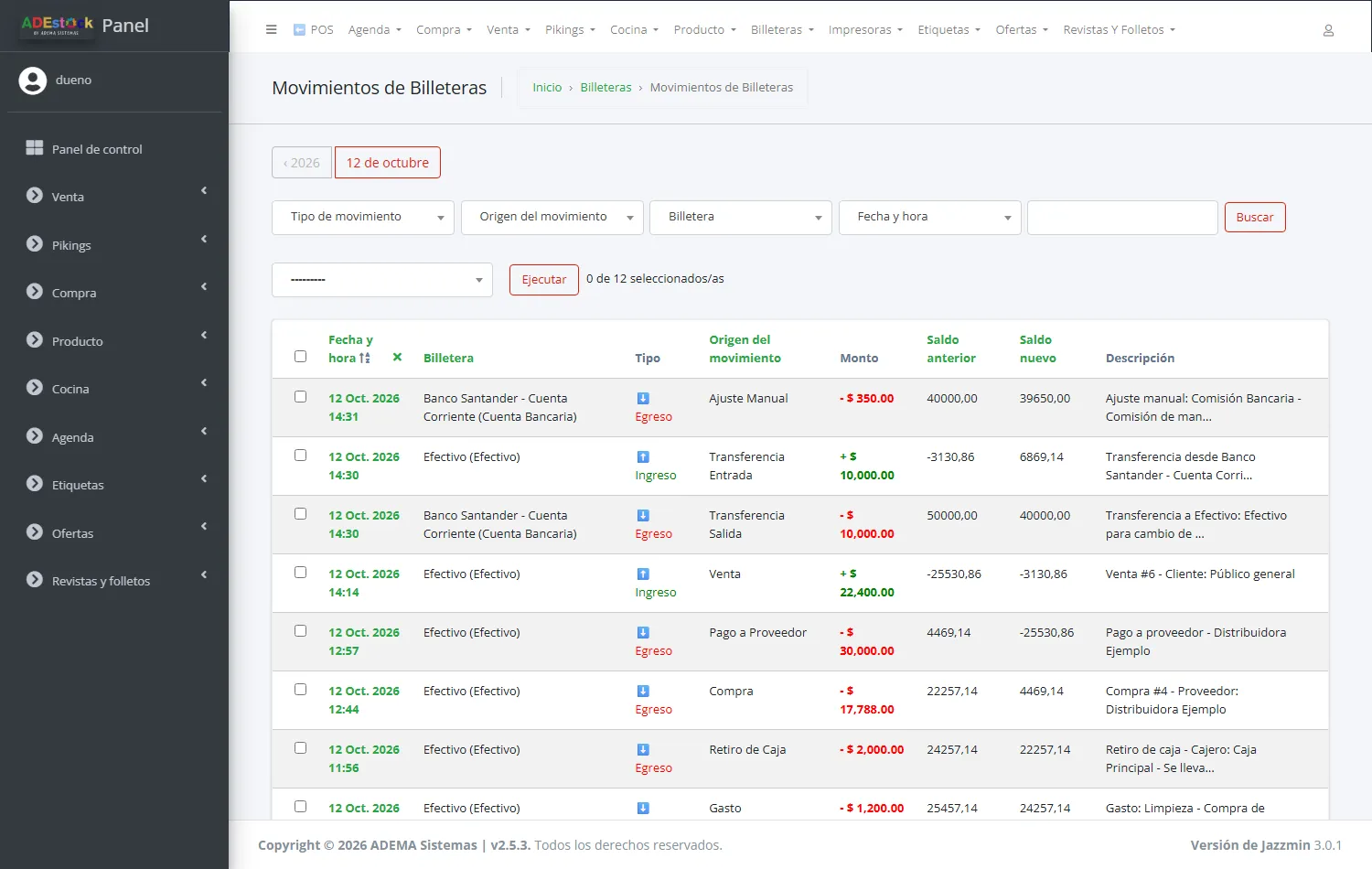Open the Fecha y hora filter dropdown
Screen dimensions: 1372x869
930,218
